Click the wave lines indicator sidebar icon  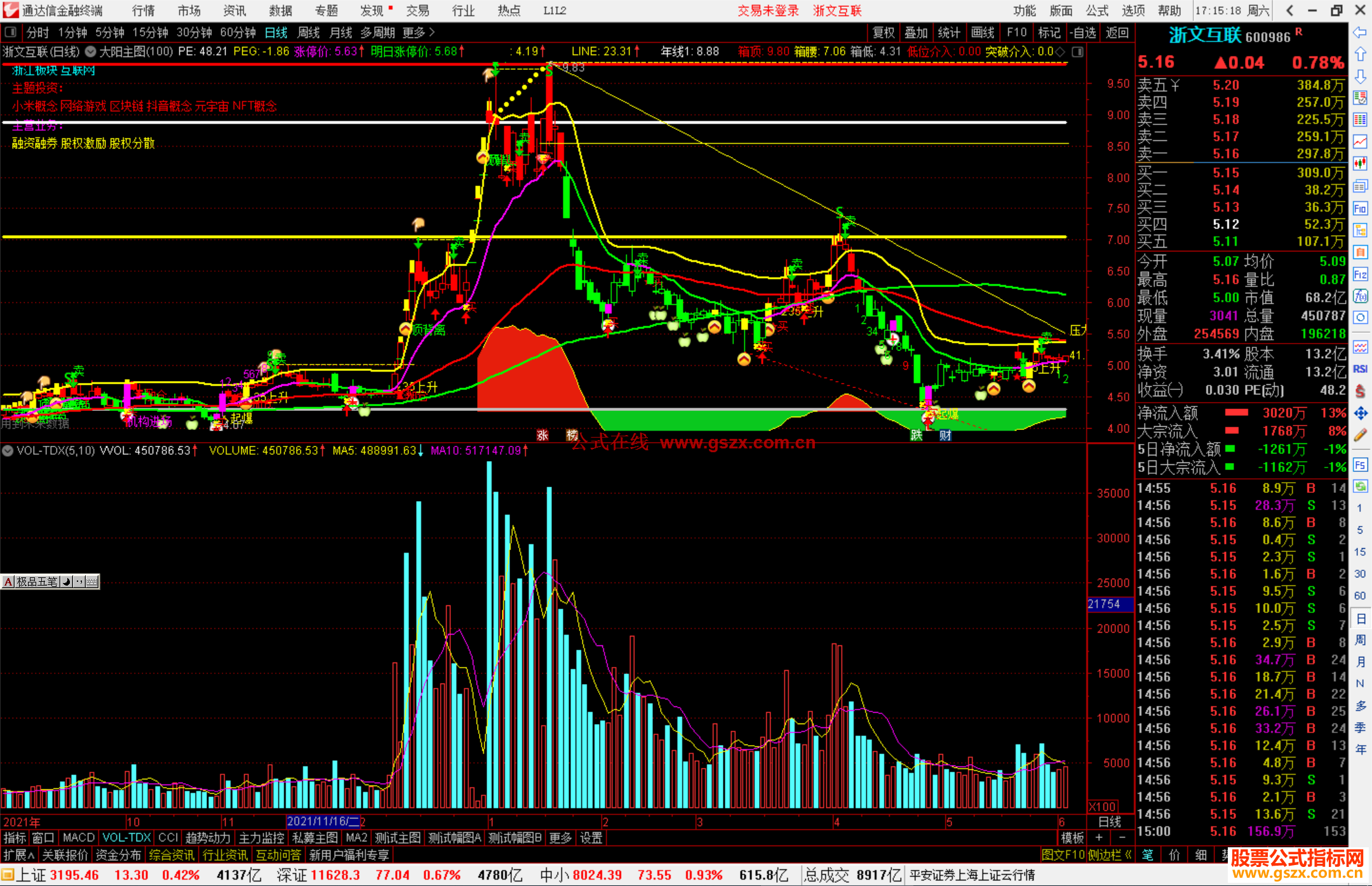pyautogui.click(x=1360, y=347)
